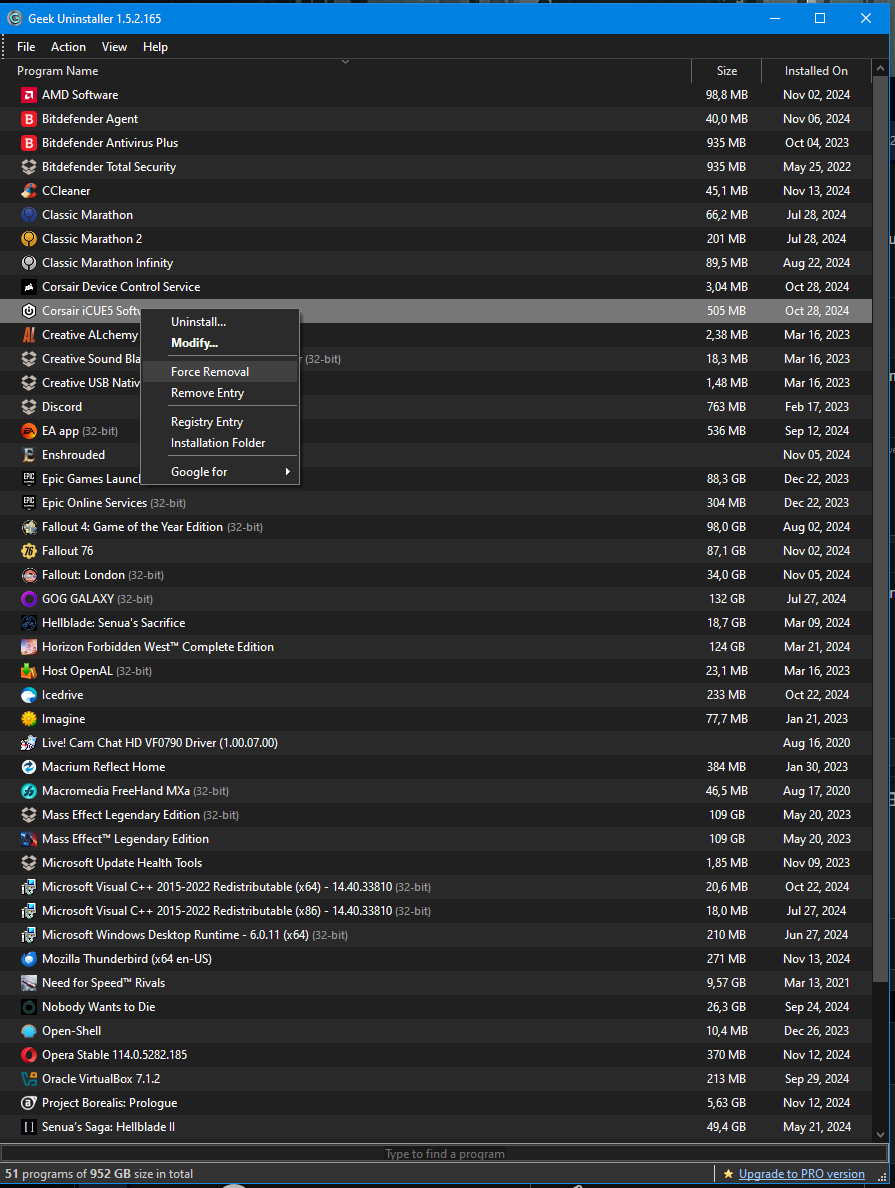
Task: Click the Host OpenAL icon
Action: [29, 671]
